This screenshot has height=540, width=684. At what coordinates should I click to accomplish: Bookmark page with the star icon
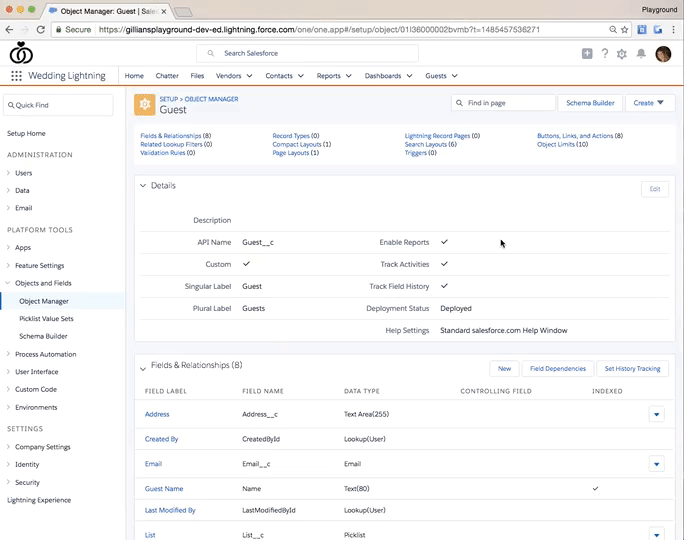coord(625,30)
